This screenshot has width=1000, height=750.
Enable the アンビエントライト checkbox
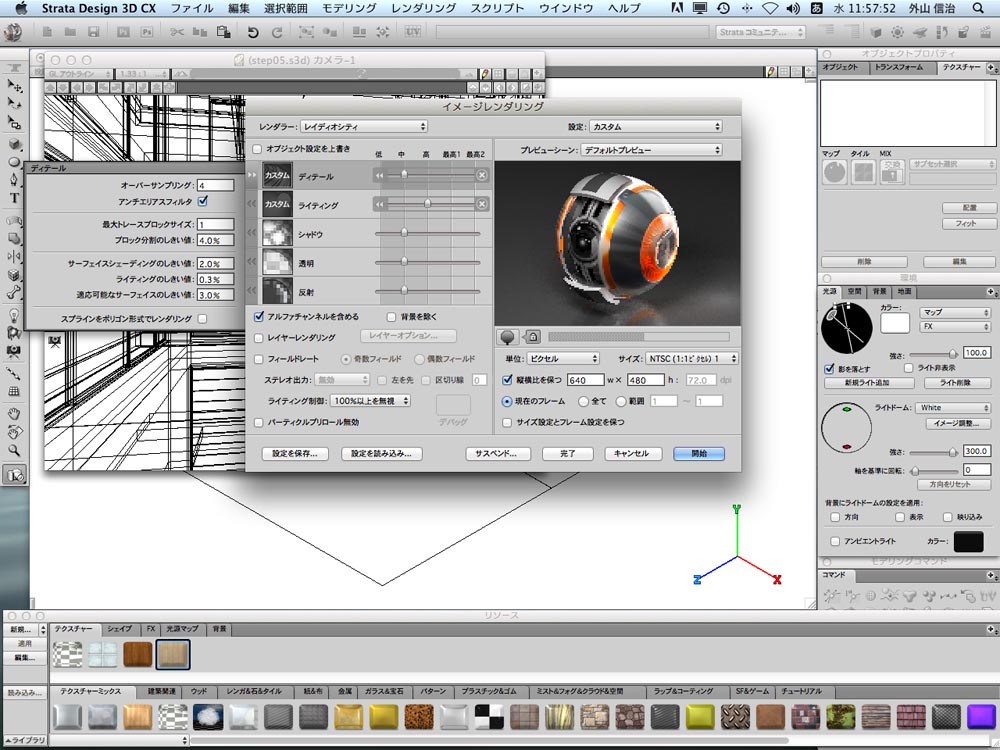pyautogui.click(x=835, y=541)
